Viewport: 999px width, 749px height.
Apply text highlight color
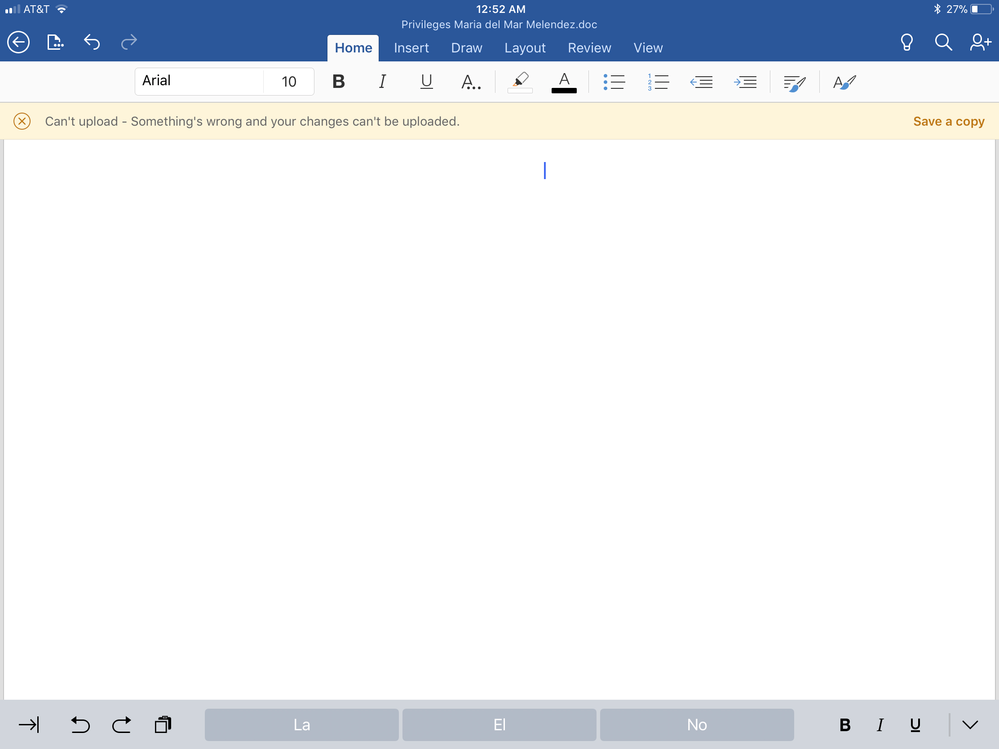click(520, 82)
